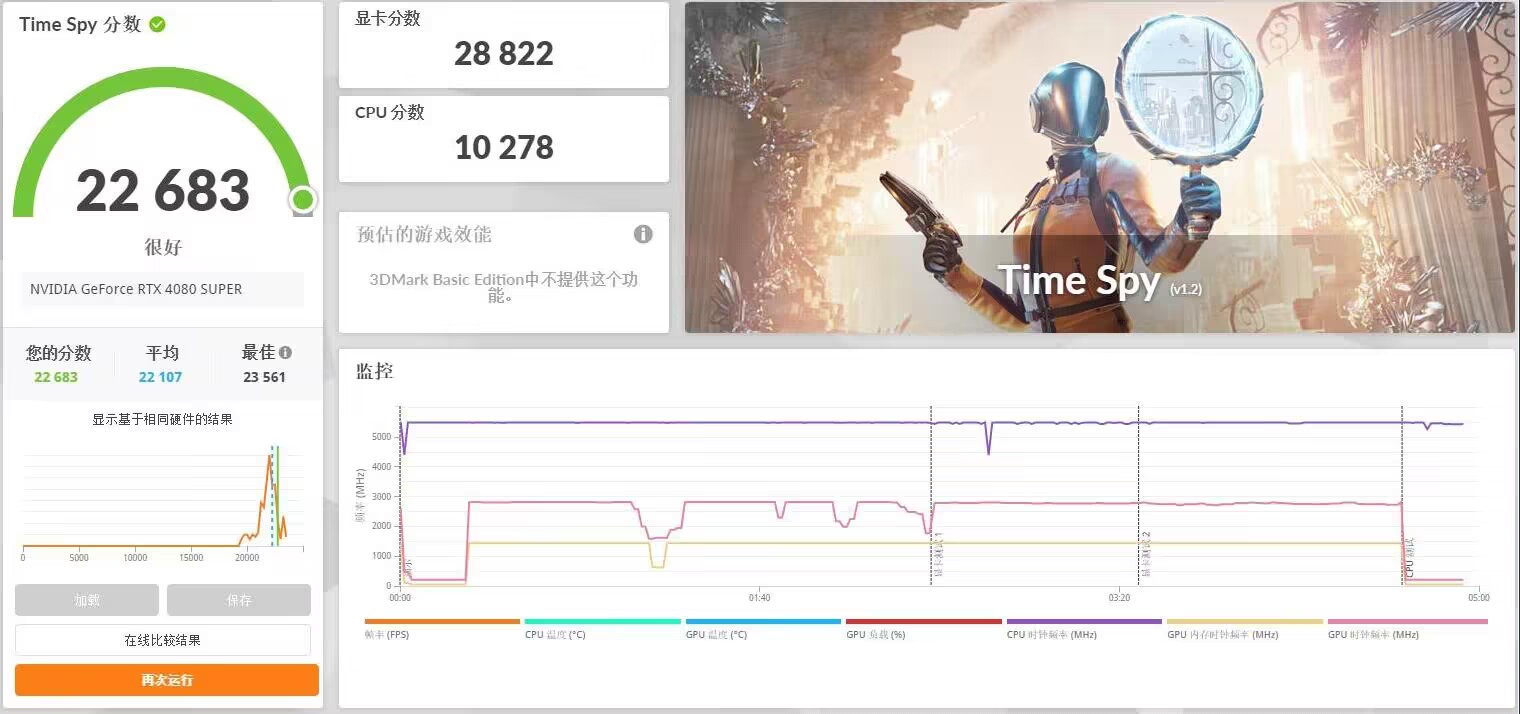Click the info icon beside 最佳 score
Screen dimensions: 1520x714
[286, 351]
